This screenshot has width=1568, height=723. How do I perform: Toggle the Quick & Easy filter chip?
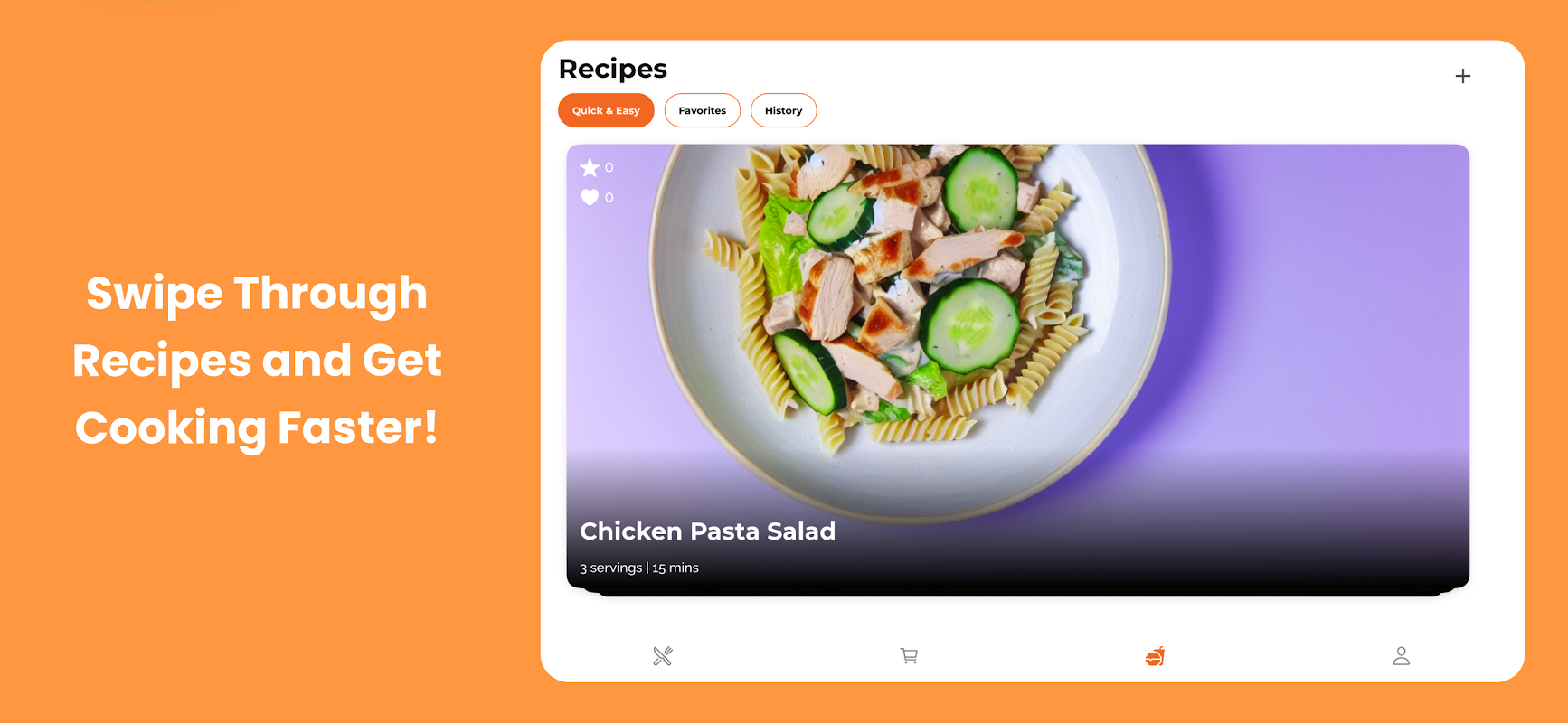click(x=606, y=110)
